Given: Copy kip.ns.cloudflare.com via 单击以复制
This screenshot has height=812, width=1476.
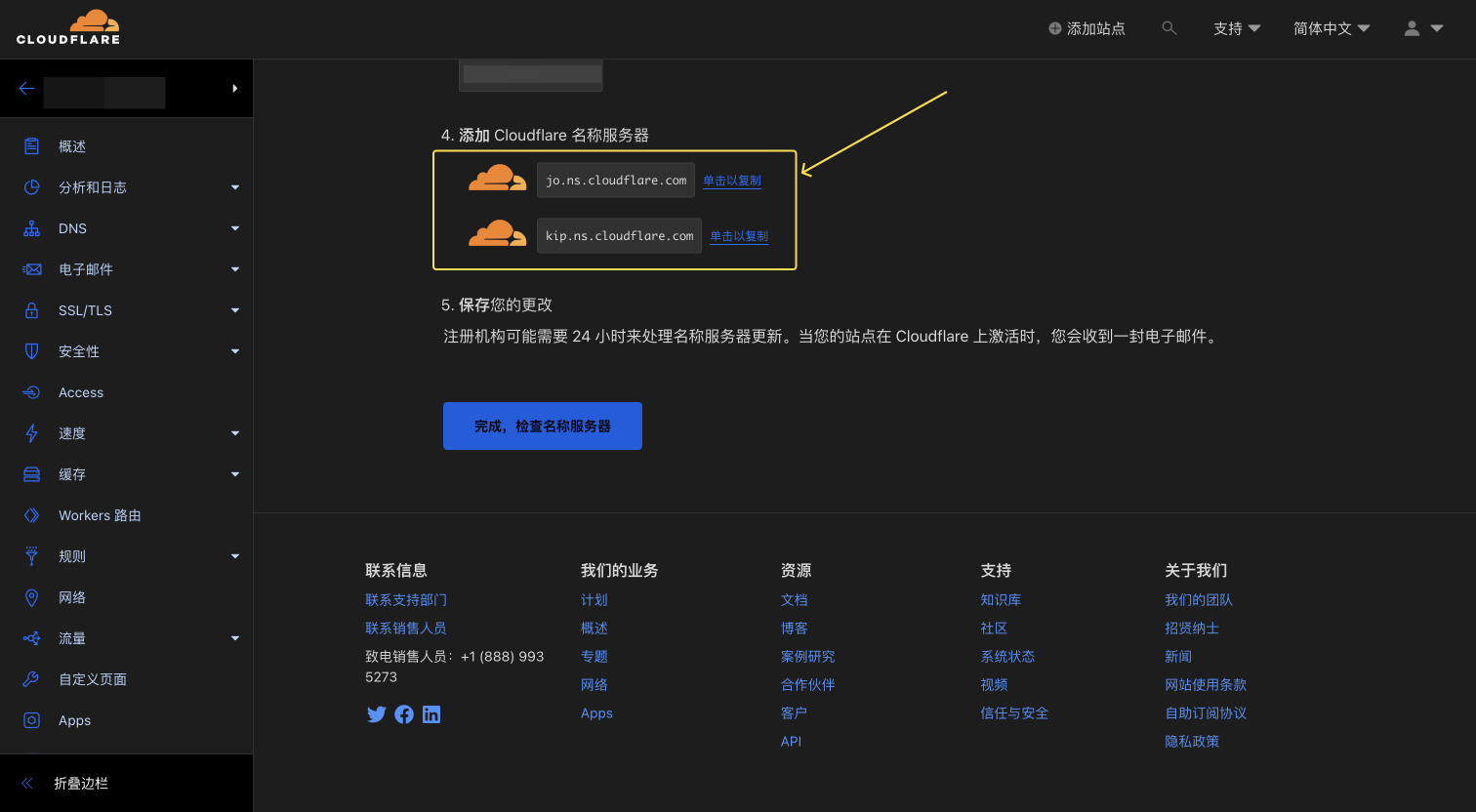Looking at the screenshot, I should (x=739, y=236).
